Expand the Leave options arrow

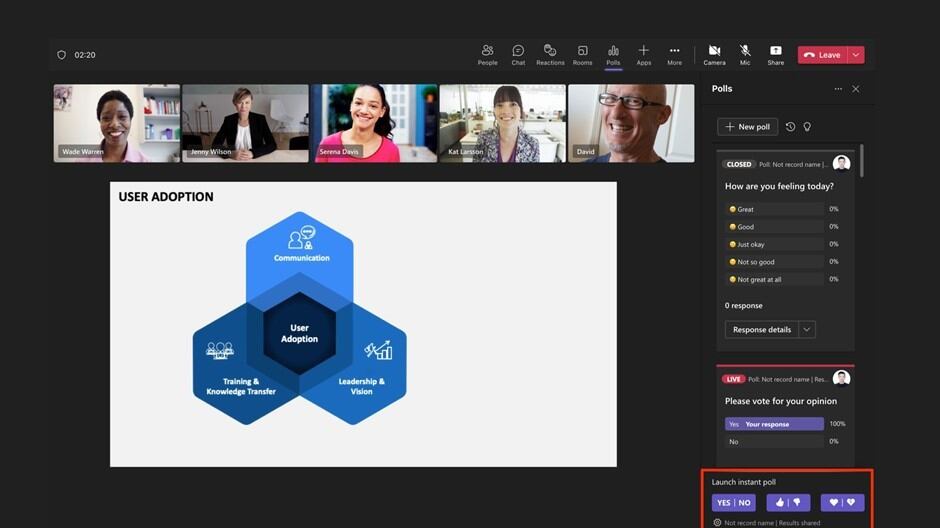coord(856,55)
